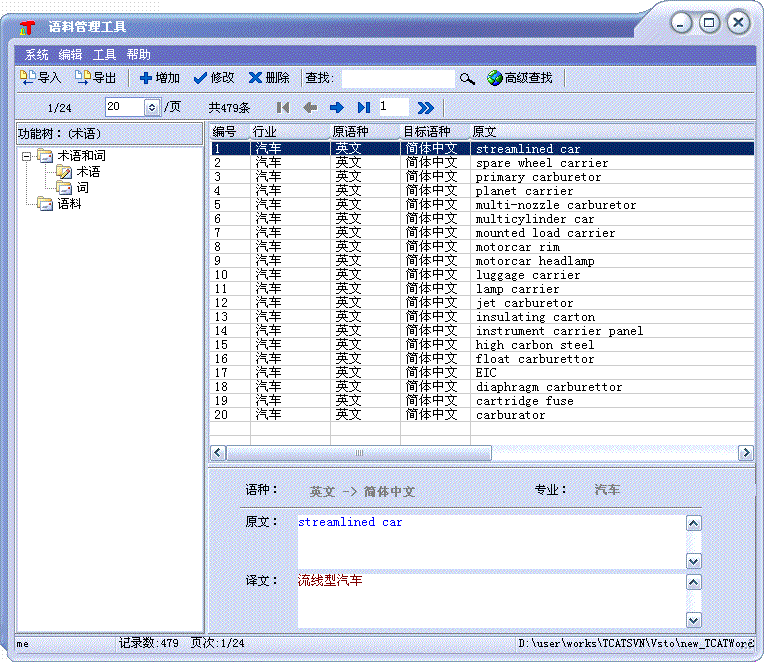Click the app logo in title bar
This screenshot has width=764, height=662.
(x=27, y=27)
